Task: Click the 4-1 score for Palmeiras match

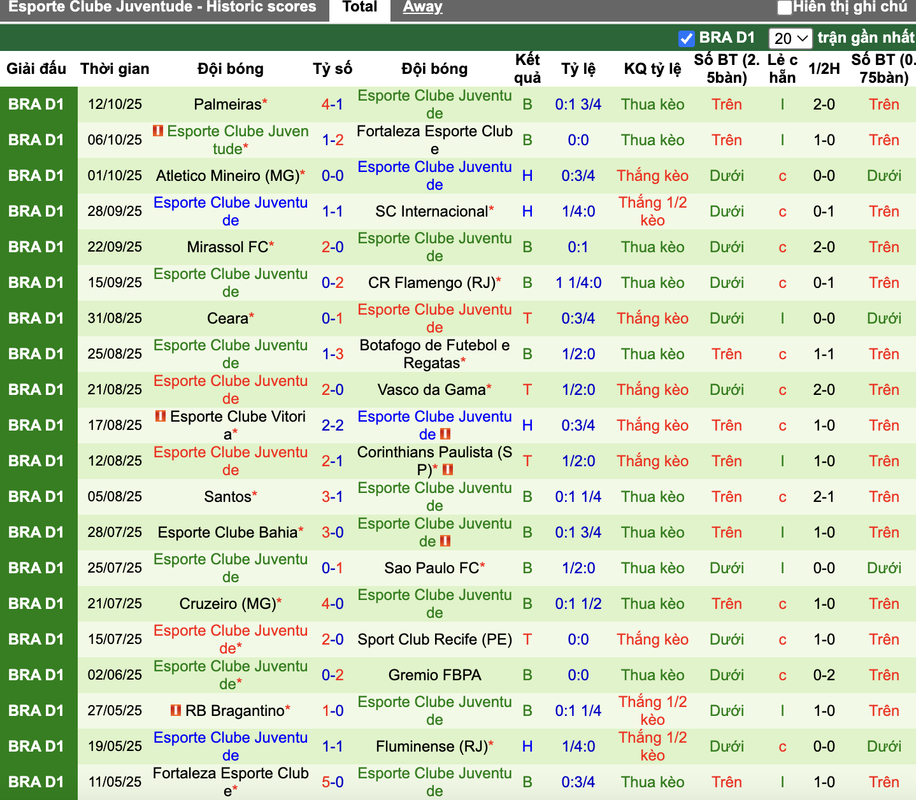Action: pos(332,105)
